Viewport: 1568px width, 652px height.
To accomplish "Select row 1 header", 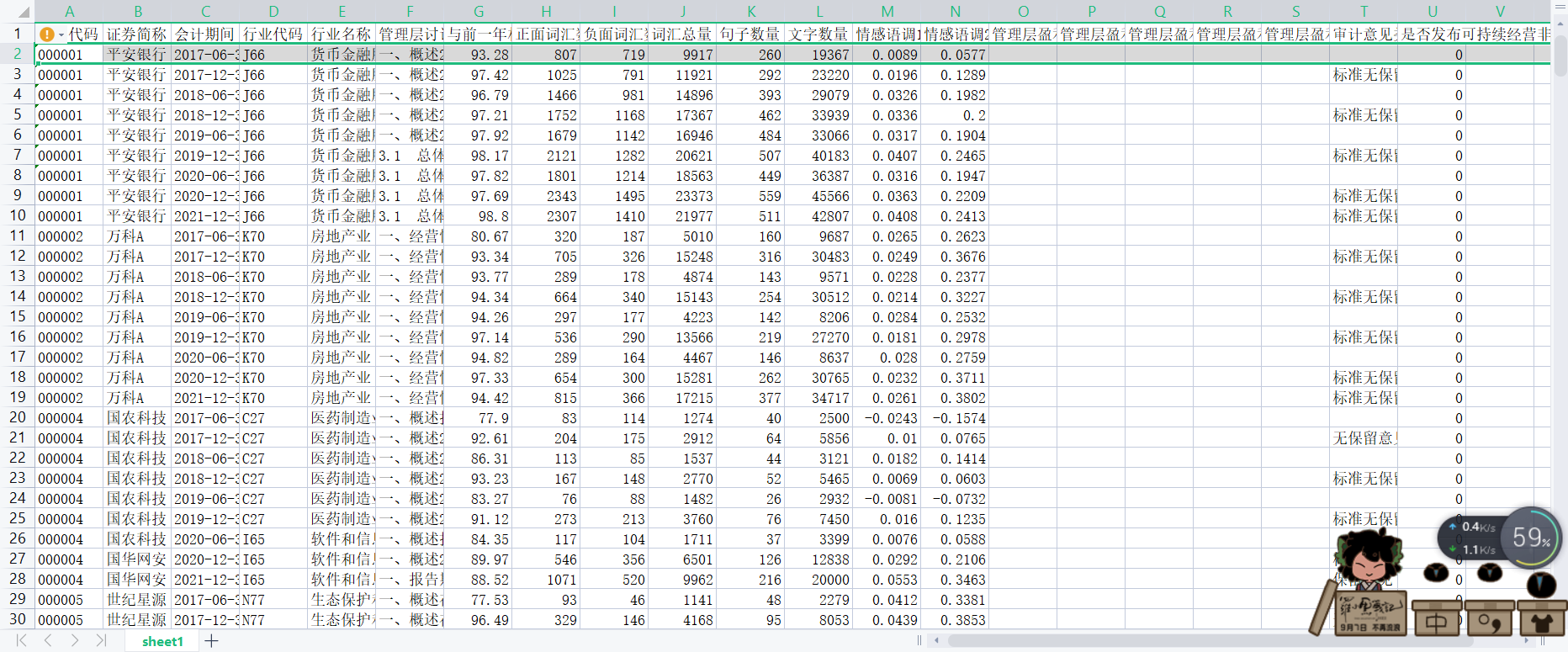I will click(x=17, y=34).
